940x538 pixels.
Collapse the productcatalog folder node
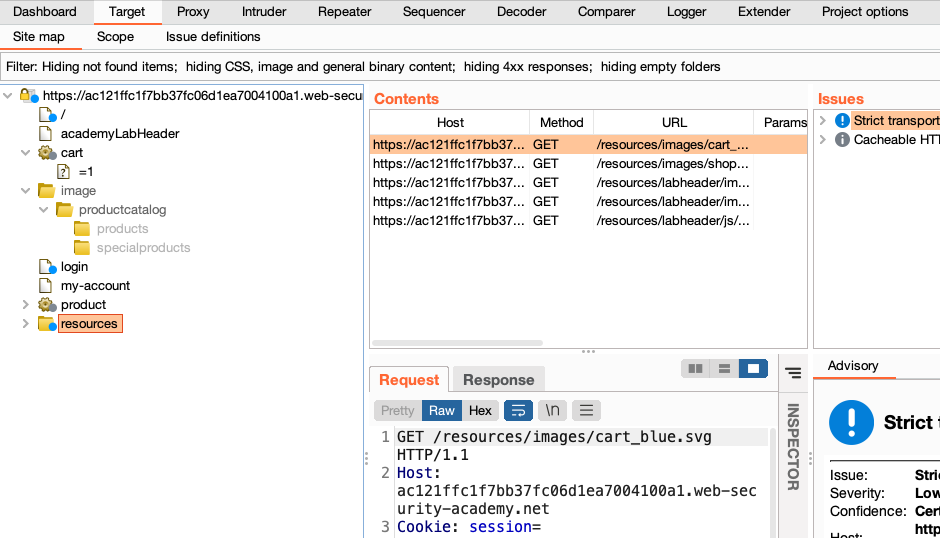pos(44,210)
